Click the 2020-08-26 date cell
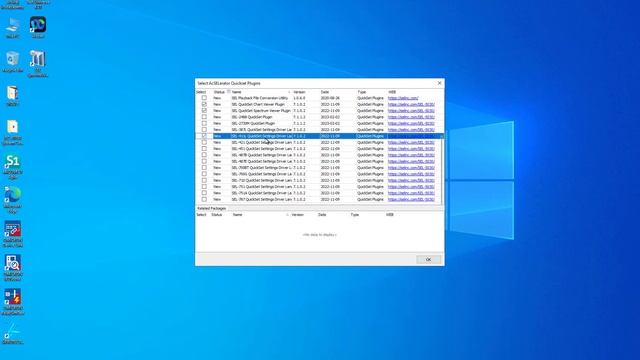Screen dimensions: 640x360 tap(330, 98)
